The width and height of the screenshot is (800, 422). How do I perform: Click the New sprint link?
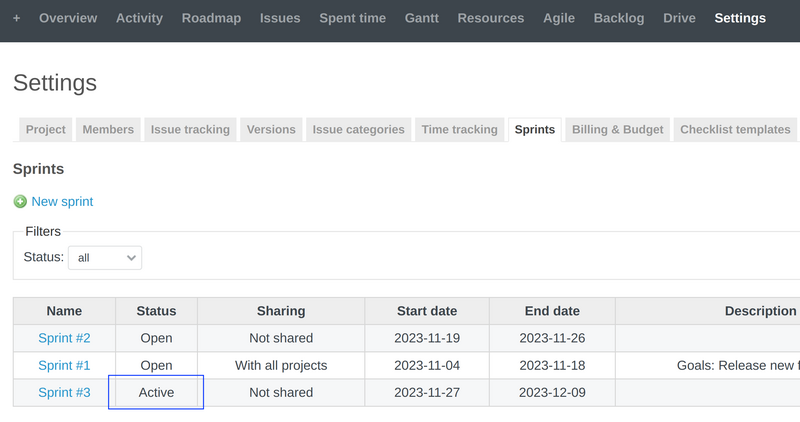[x=62, y=202]
